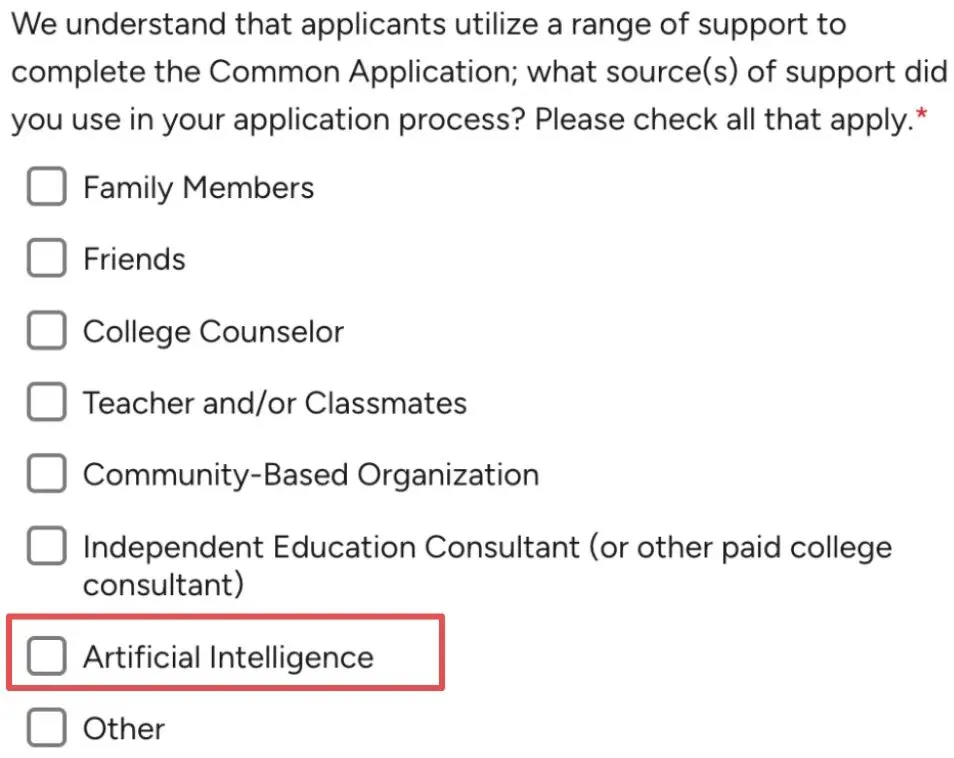
Task: Enable the Teacher and/or Classmates checkbox
Action: click(x=47, y=402)
